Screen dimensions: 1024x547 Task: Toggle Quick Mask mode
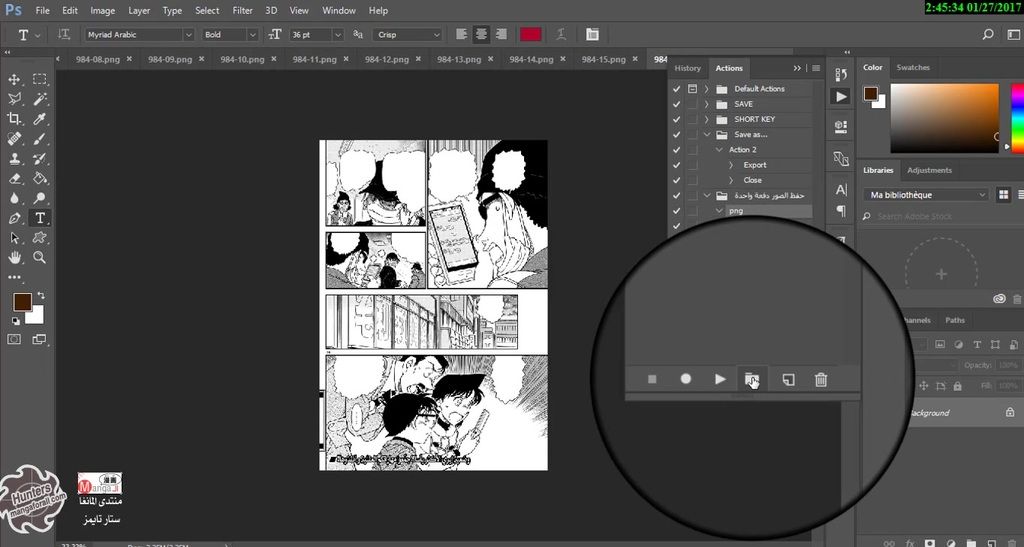click(14, 339)
